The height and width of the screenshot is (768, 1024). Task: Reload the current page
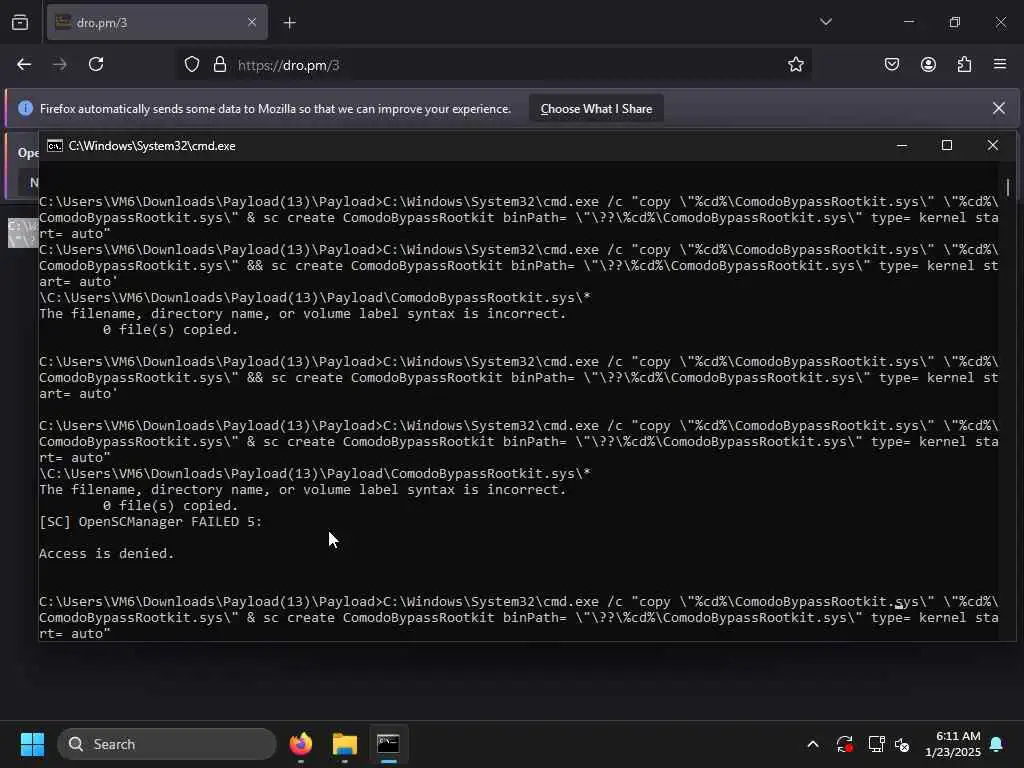point(96,64)
